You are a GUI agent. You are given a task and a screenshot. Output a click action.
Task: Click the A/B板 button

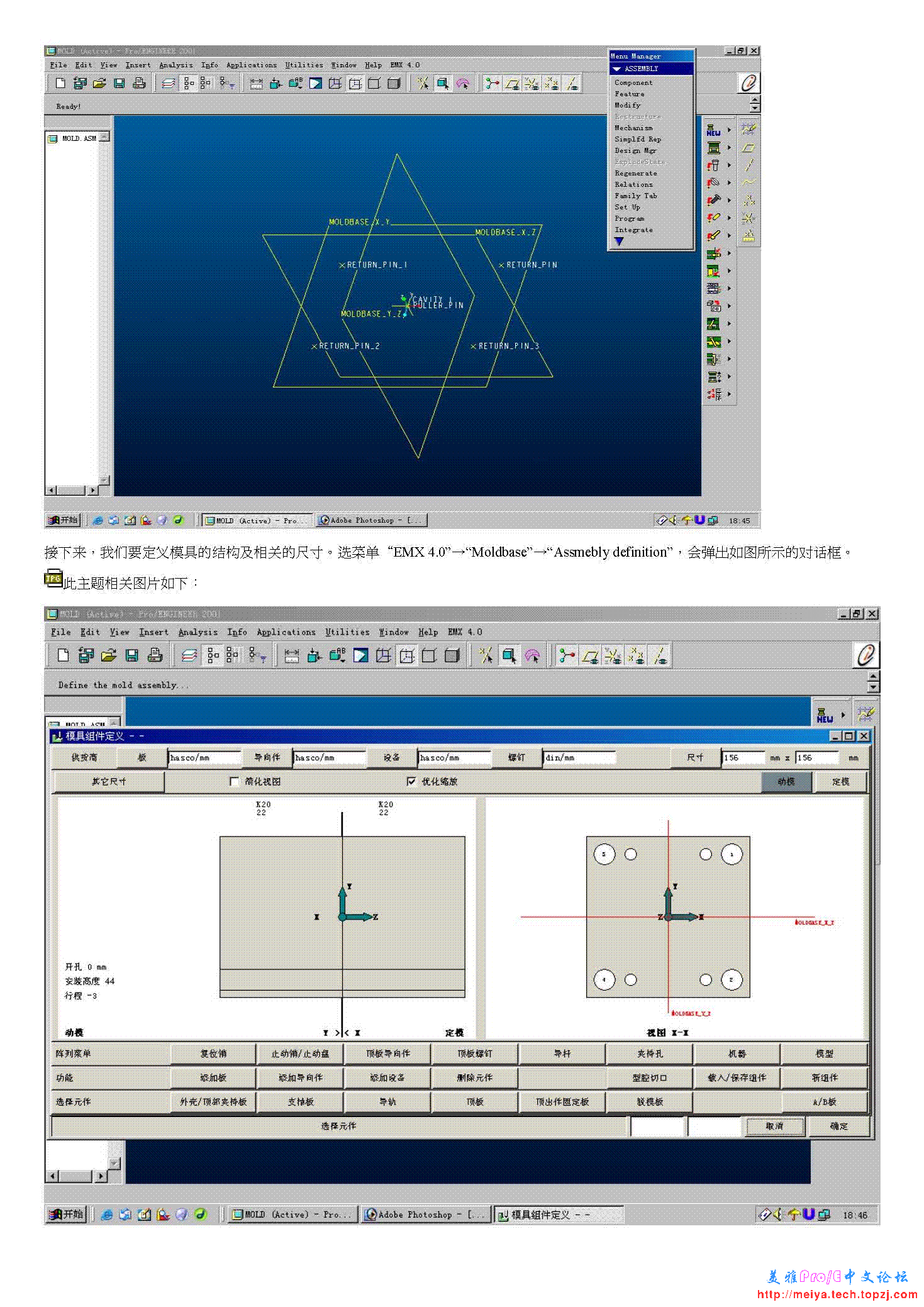coord(824,1102)
